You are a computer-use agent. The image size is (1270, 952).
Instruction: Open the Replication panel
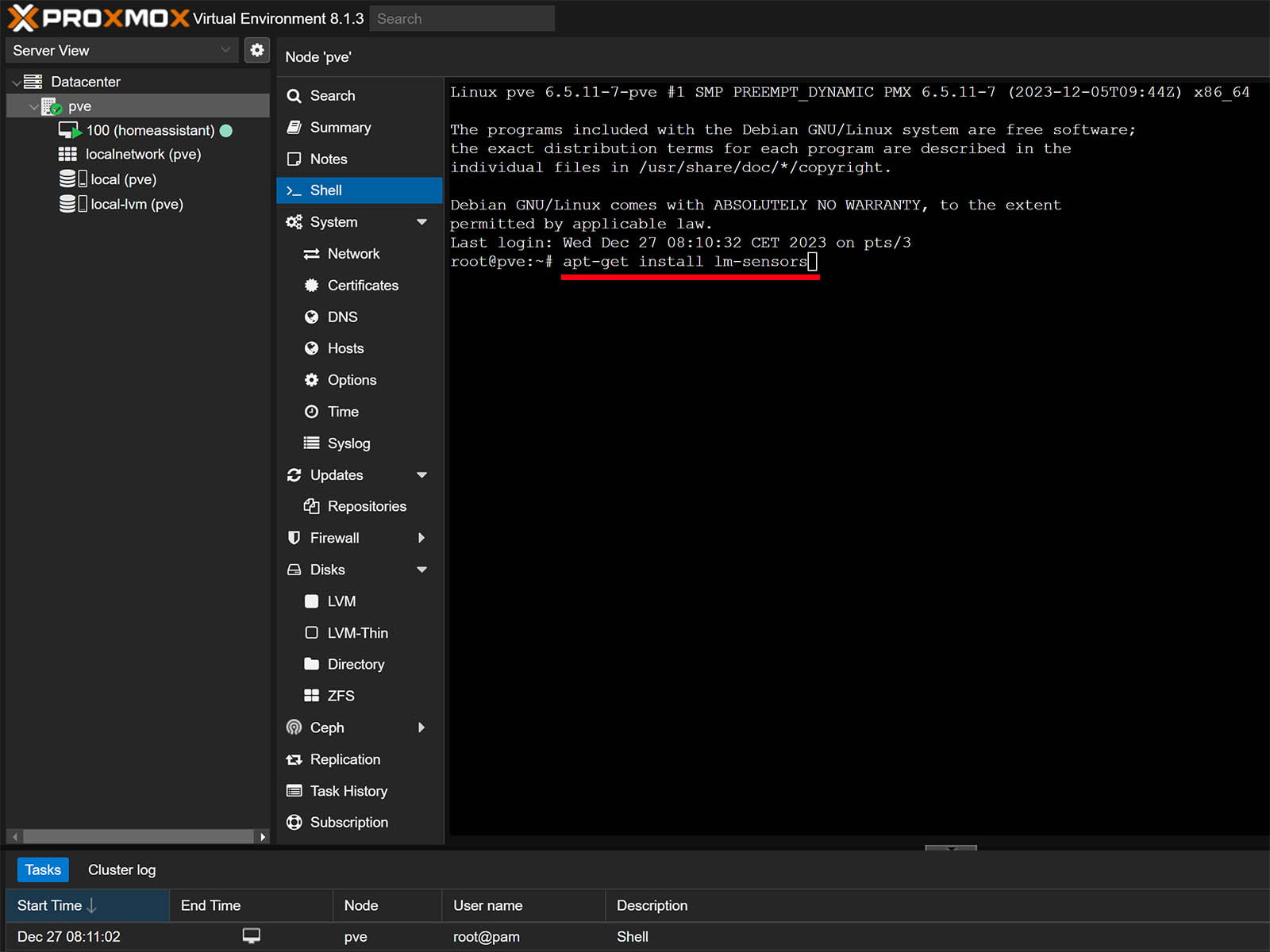(x=344, y=759)
